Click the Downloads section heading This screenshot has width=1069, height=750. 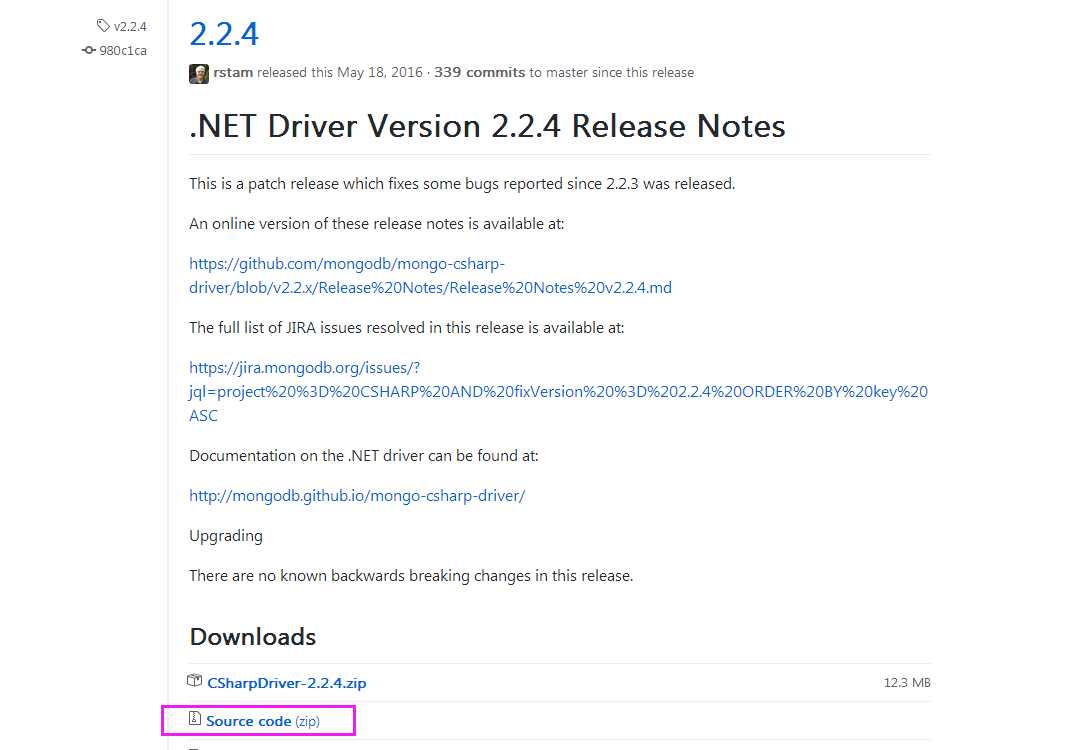point(253,637)
